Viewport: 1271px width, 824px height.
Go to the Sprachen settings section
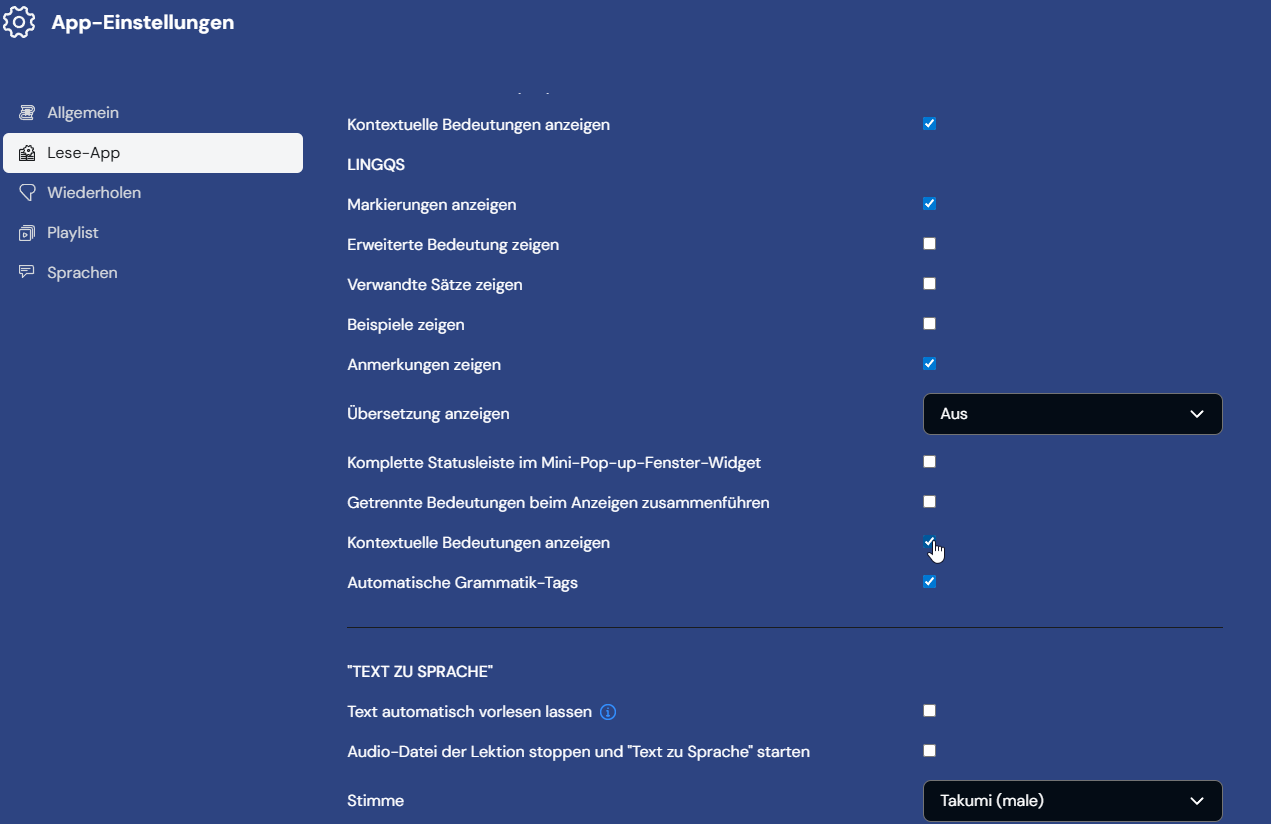tap(81, 273)
